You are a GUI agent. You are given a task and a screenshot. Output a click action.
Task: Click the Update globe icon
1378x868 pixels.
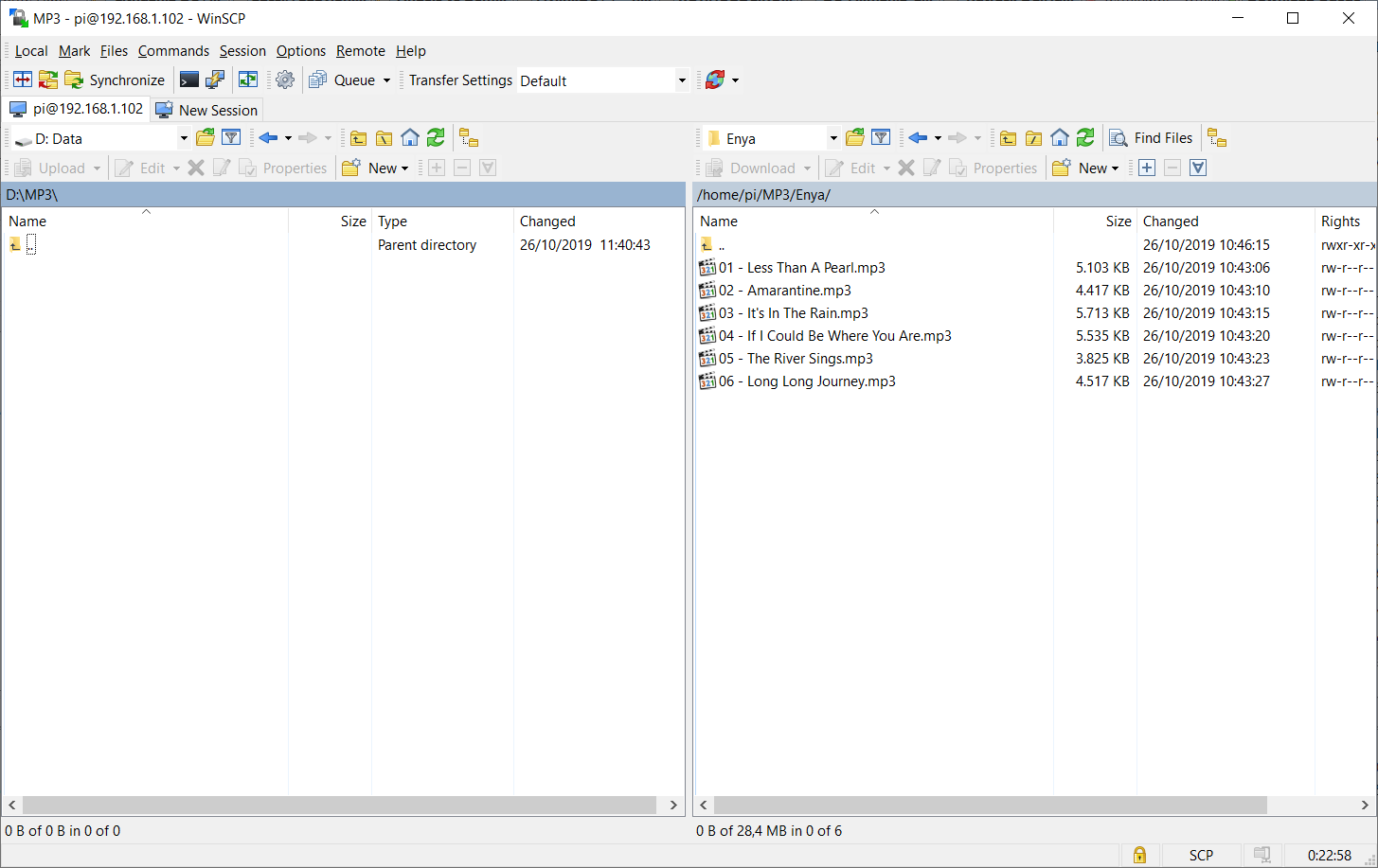(715, 80)
